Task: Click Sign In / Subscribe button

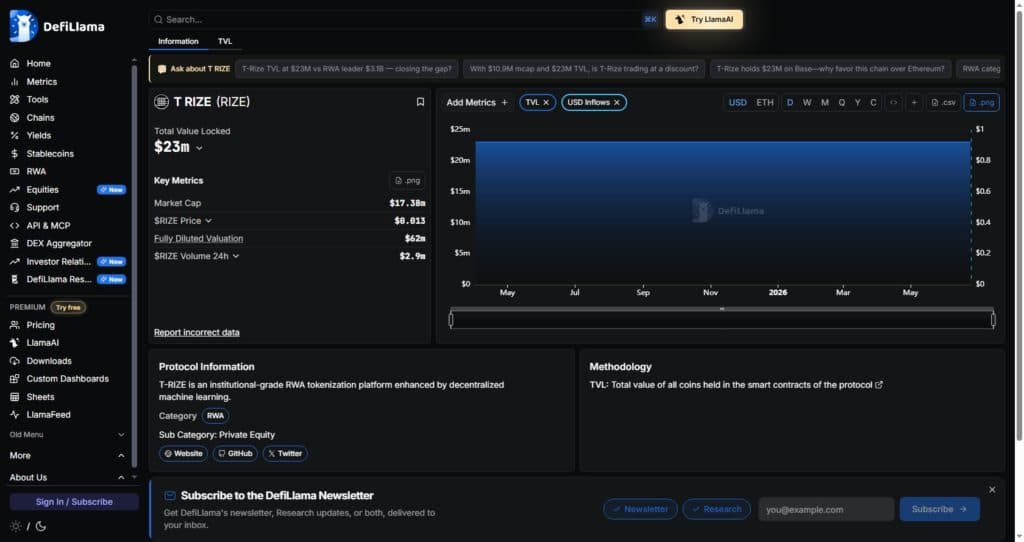Action: click(74, 502)
